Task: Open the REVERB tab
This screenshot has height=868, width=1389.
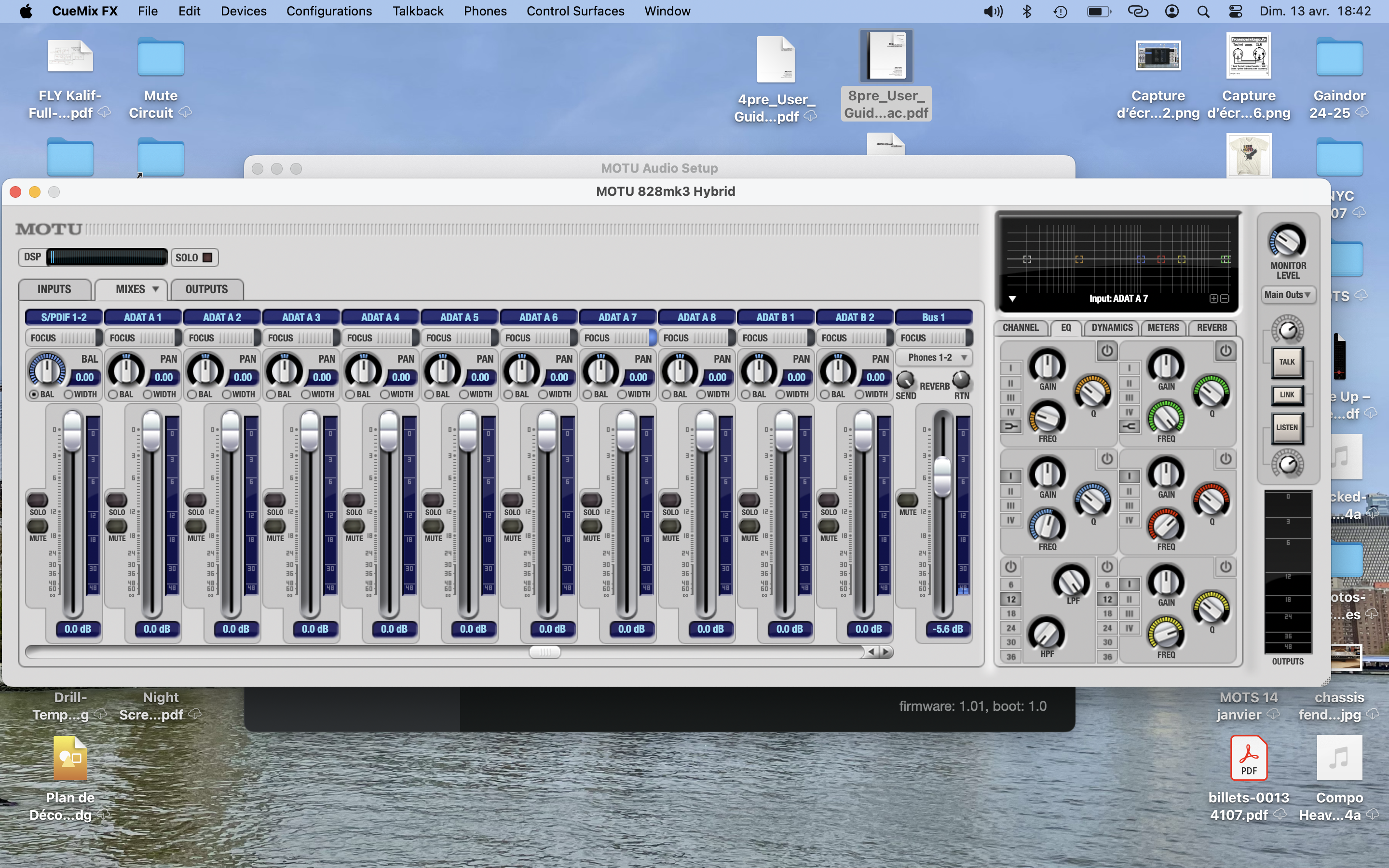Action: point(1212,328)
